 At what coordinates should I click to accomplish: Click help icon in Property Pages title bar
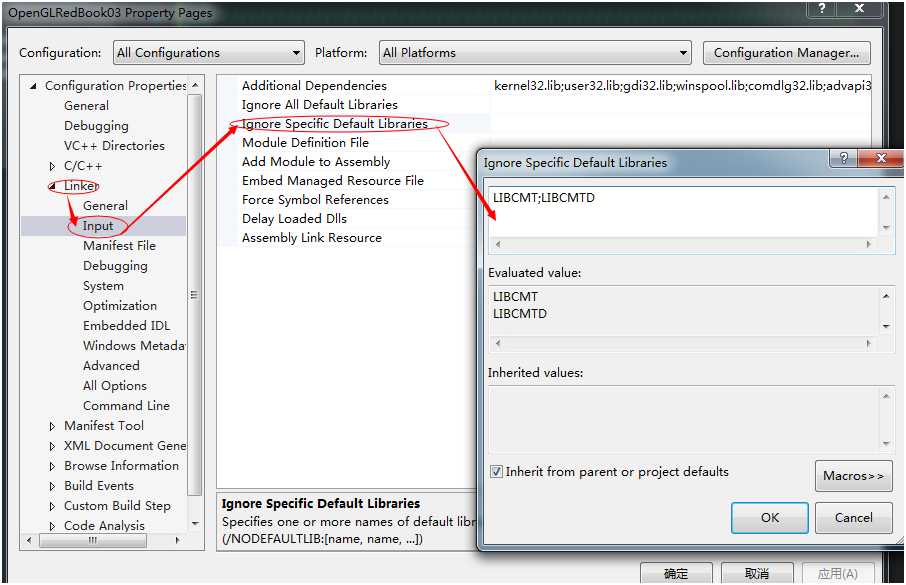point(822,9)
